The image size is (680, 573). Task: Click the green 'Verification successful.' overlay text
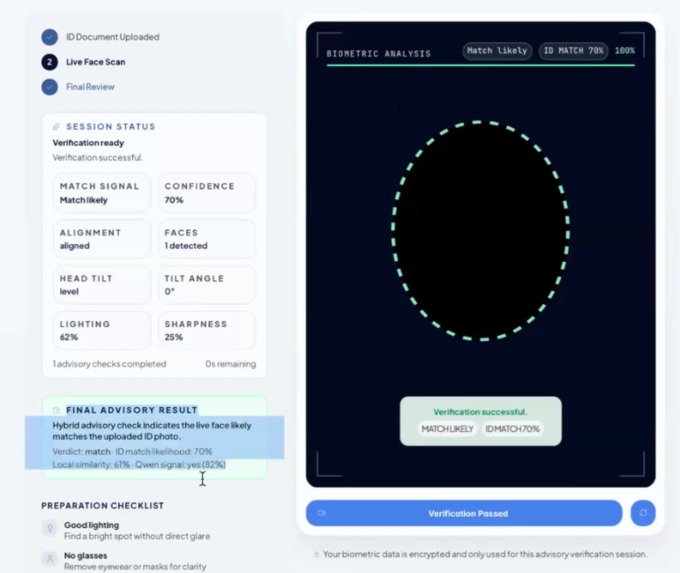[x=480, y=412]
